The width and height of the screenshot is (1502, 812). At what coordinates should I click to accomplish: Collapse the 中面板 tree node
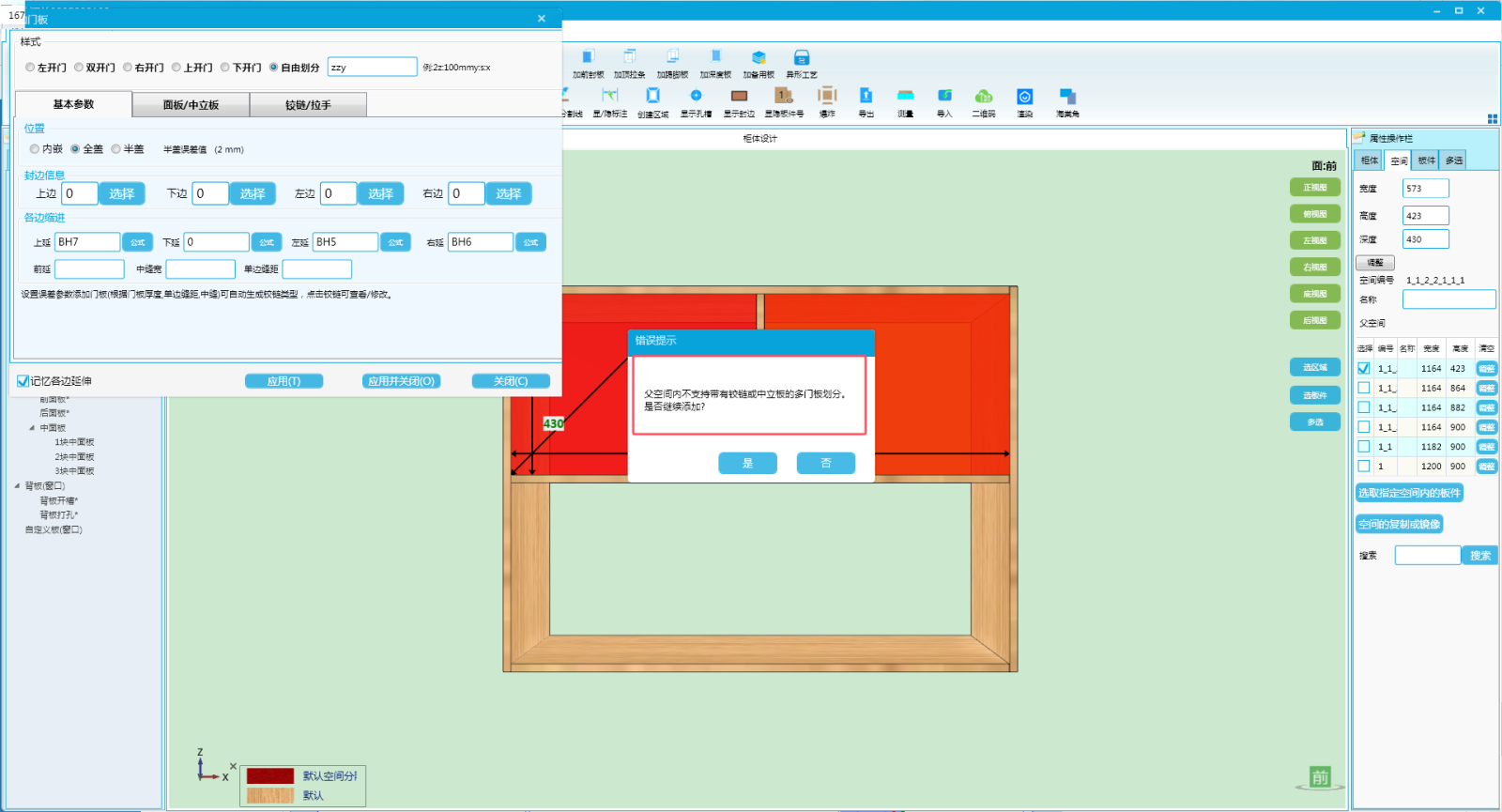click(x=32, y=428)
